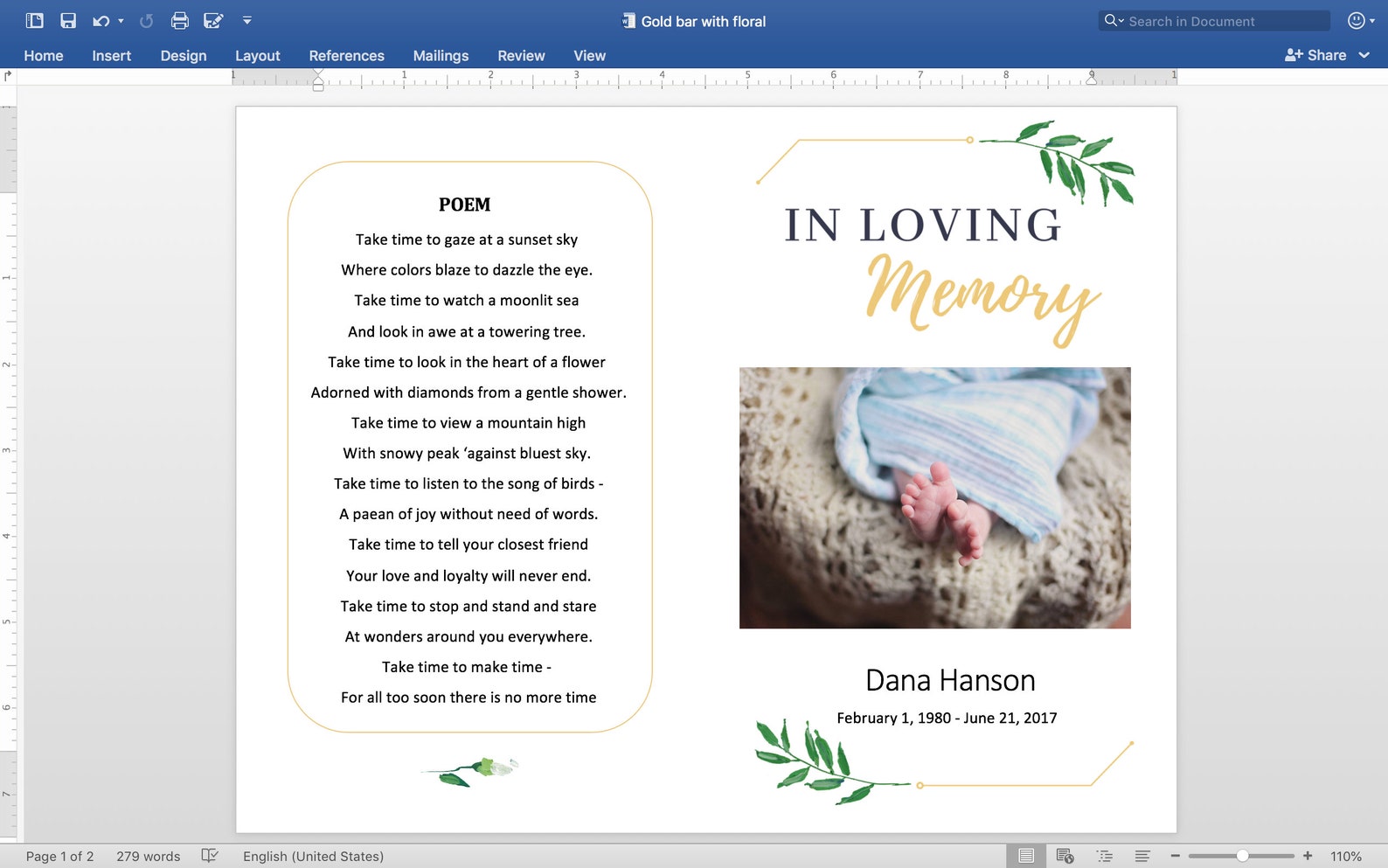The image size is (1388, 868).
Task: Click the Search in Document field
Action: pos(1215,21)
